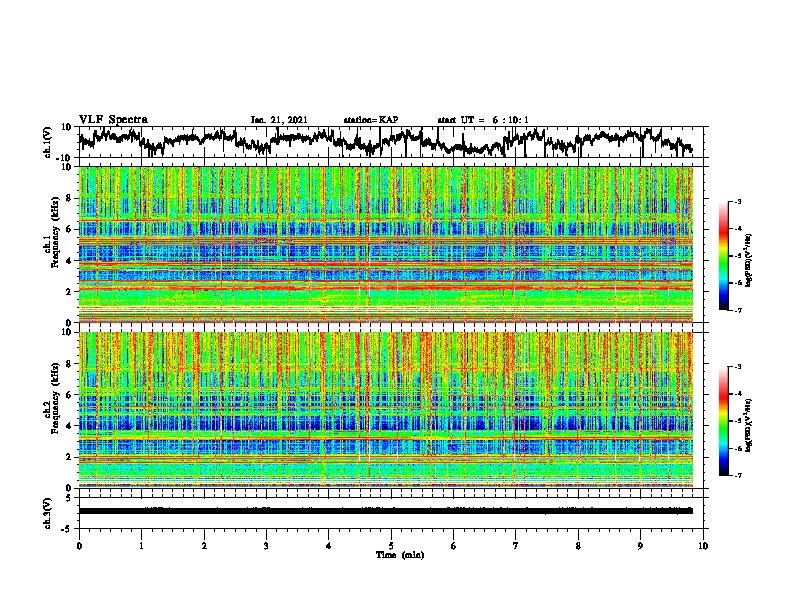Click the ch.2 spectrogram color scale bar
792x612 pixels.
(723, 421)
